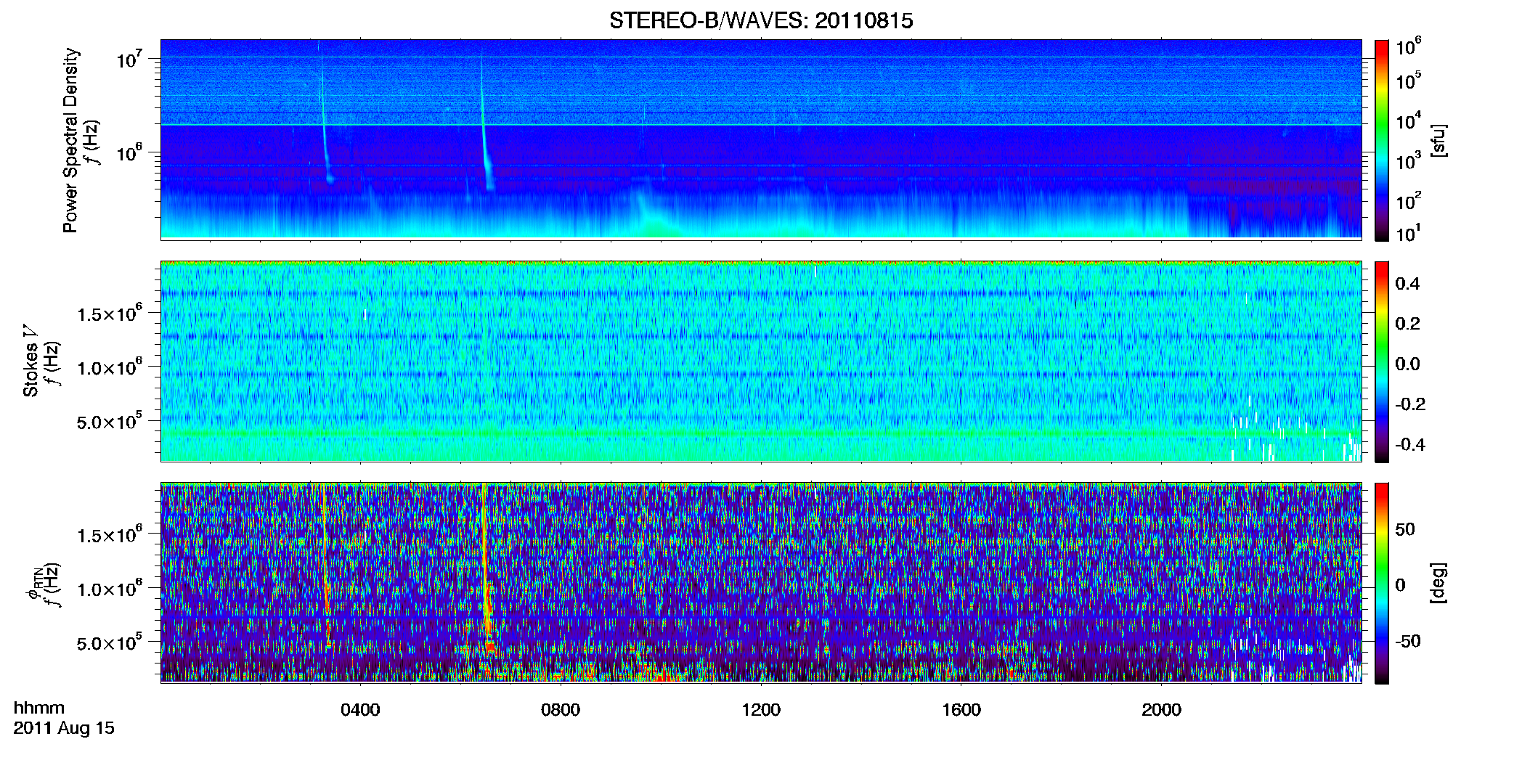This screenshot has width=1522, height=784.
Task: Click the φ RTN axis label
Action: 33,584
